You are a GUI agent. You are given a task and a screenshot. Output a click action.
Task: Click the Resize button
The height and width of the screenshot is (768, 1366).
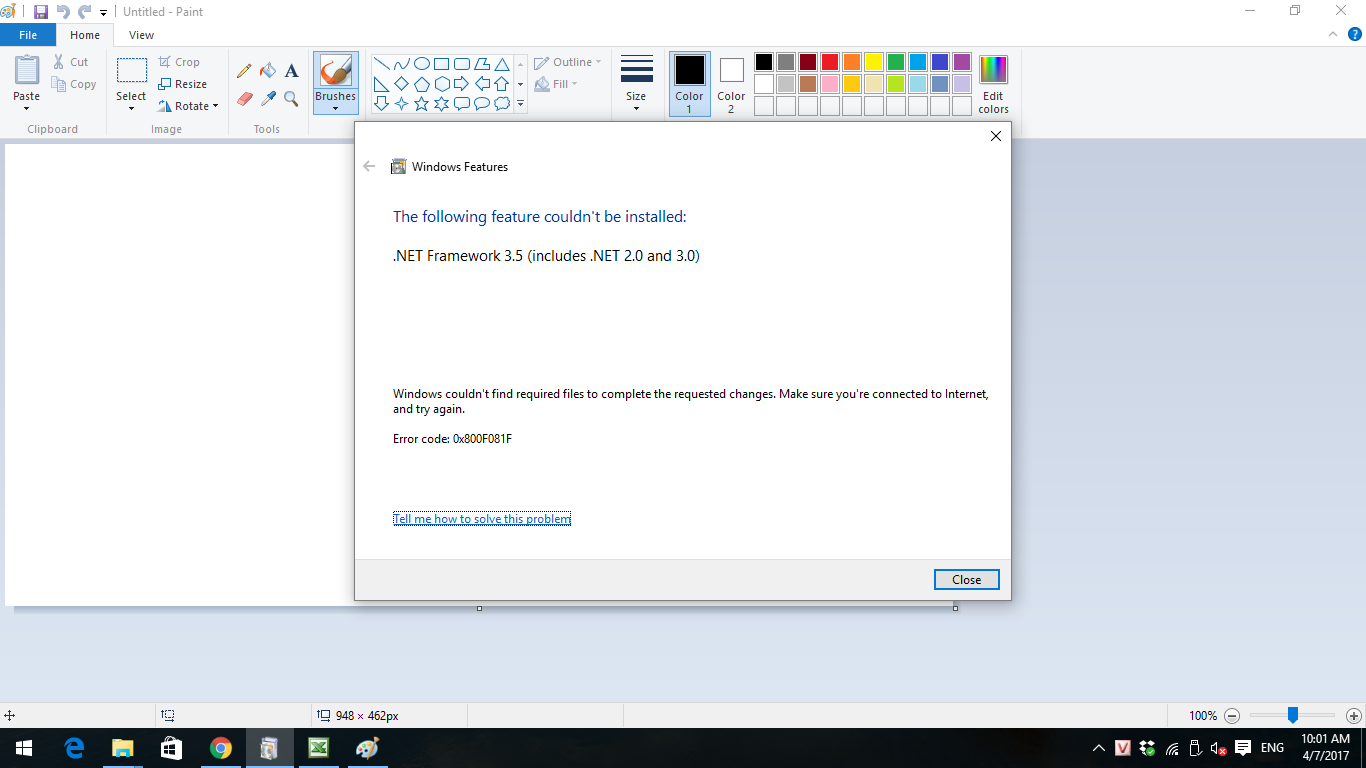coord(183,84)
